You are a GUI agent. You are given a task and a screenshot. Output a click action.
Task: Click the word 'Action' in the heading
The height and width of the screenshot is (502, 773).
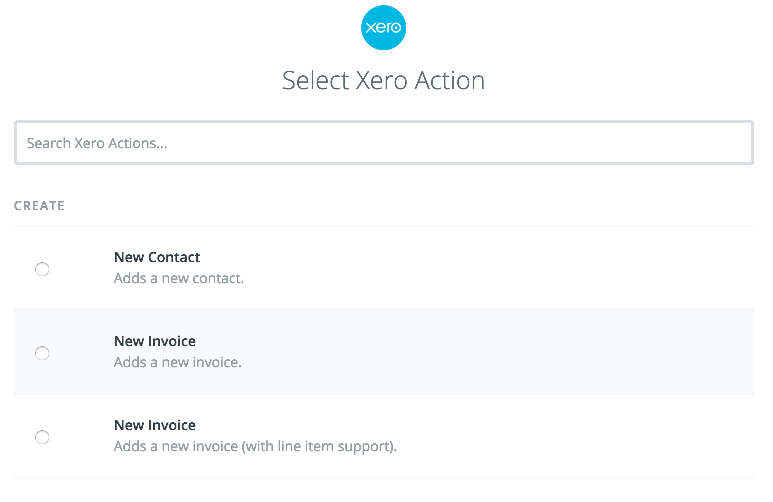pos(450,80)
